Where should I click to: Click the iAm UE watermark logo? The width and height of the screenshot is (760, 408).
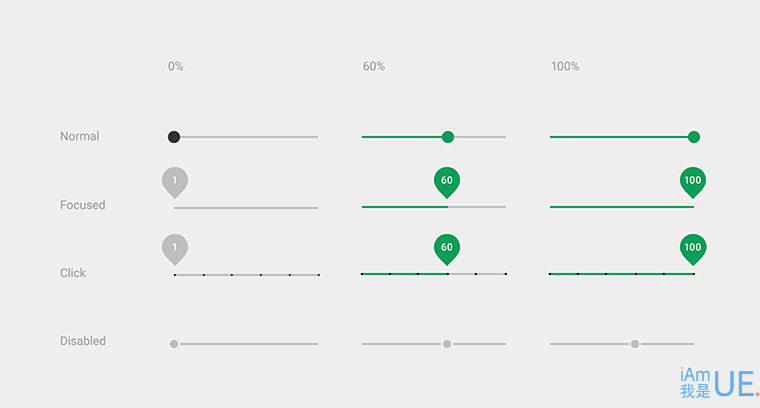coord(718,382)
